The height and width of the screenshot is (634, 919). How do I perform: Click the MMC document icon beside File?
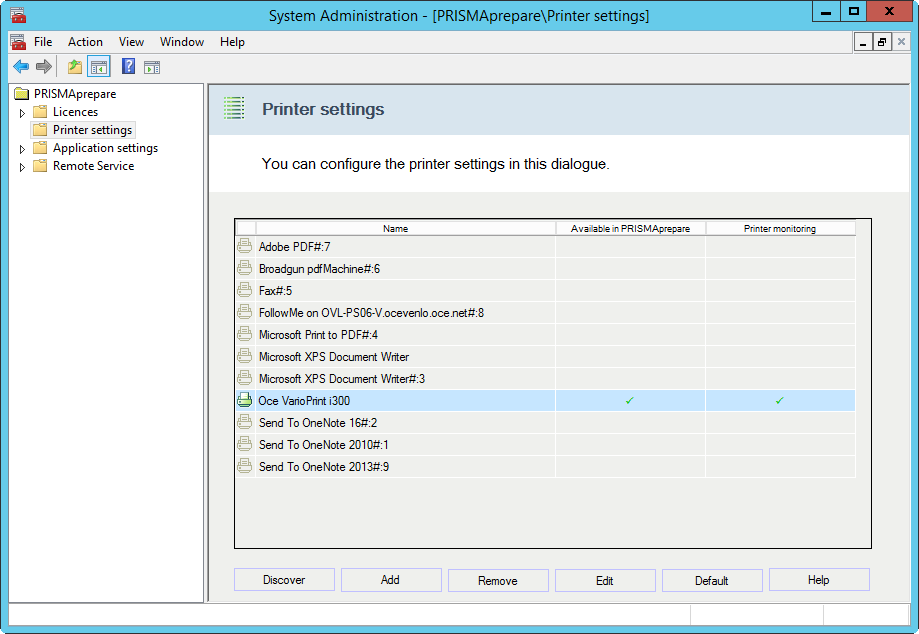tap(18, 42)
